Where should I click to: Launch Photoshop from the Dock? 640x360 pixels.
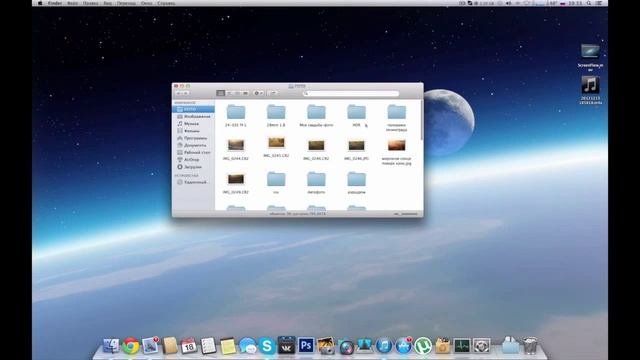(x=306, y=346)
